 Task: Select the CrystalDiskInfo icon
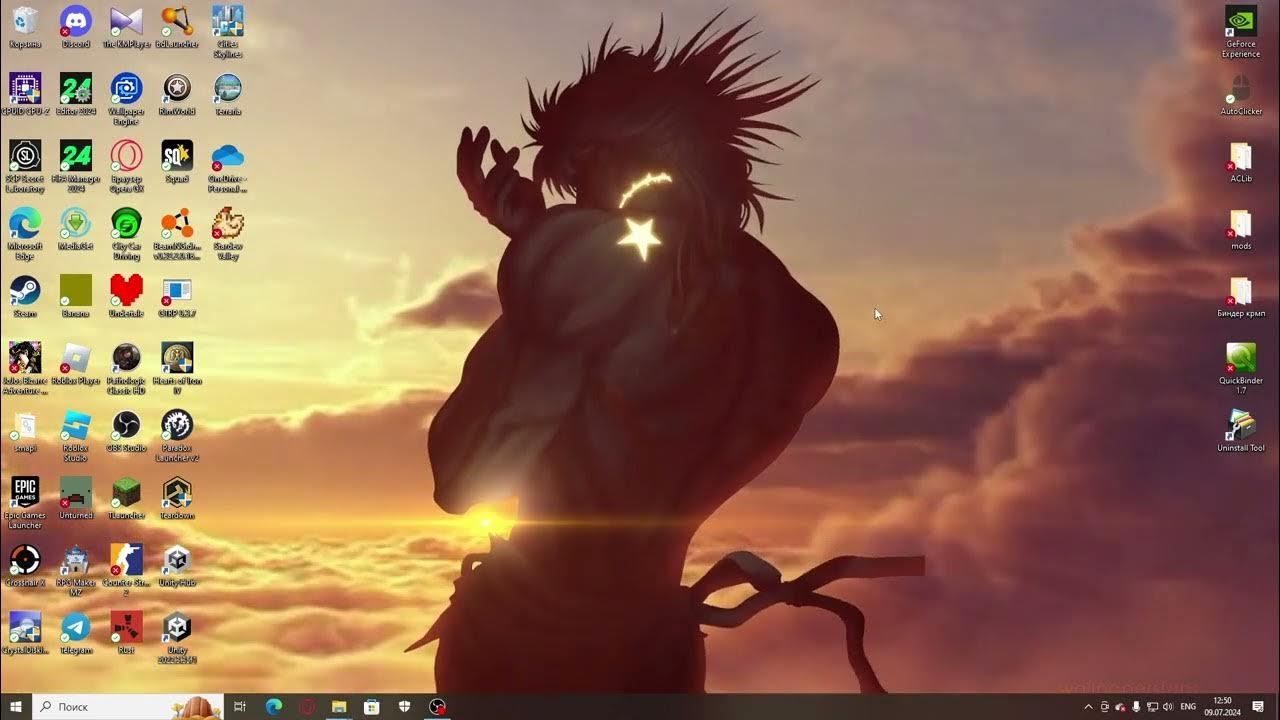(25, 632)
